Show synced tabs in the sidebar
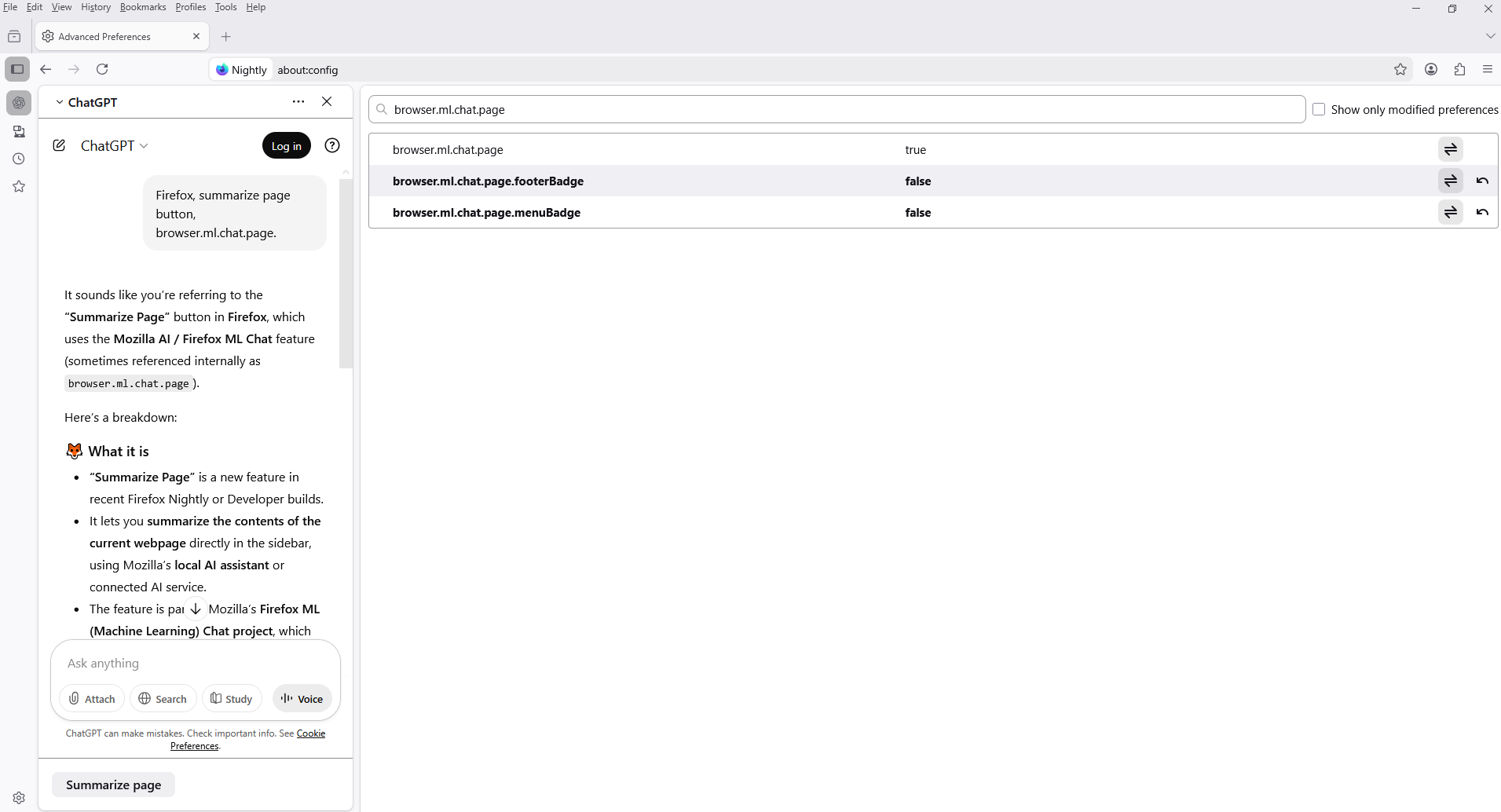 pos(19,131)
